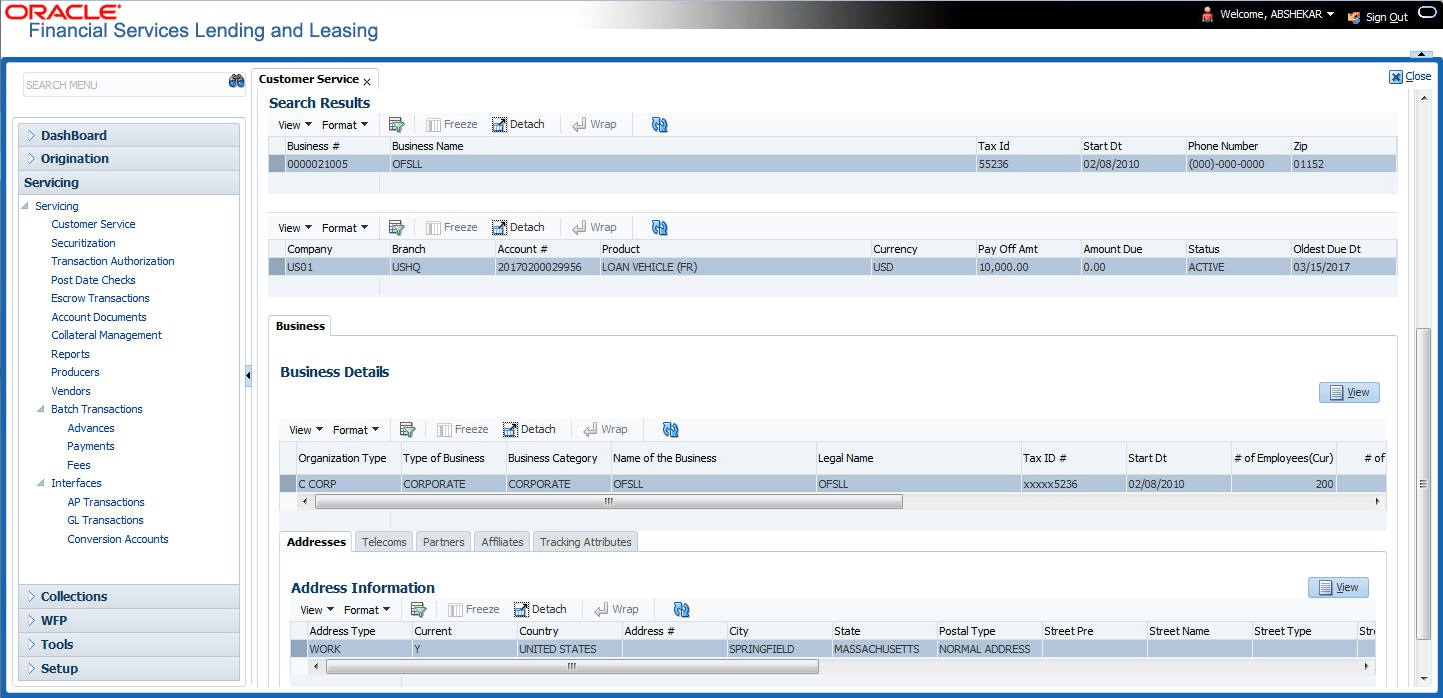The height and width of the screenshot is (698, 1443).
Task: Click Query by Example icon in Business Details toolbar
Action: [407, 429]
